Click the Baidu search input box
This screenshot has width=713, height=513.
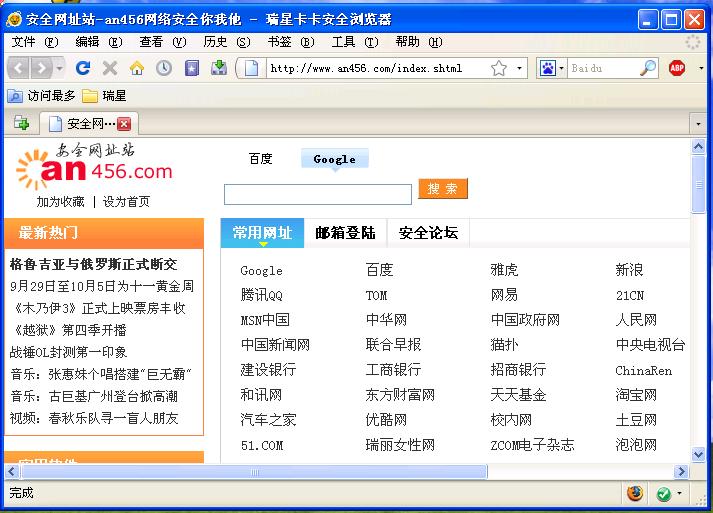tap(603, 68)
